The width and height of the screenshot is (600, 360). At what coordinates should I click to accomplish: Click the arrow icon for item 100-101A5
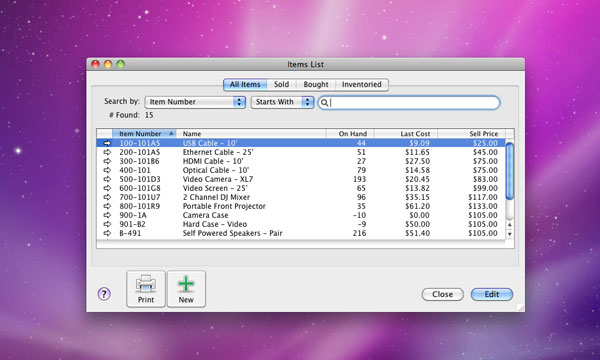107,143
